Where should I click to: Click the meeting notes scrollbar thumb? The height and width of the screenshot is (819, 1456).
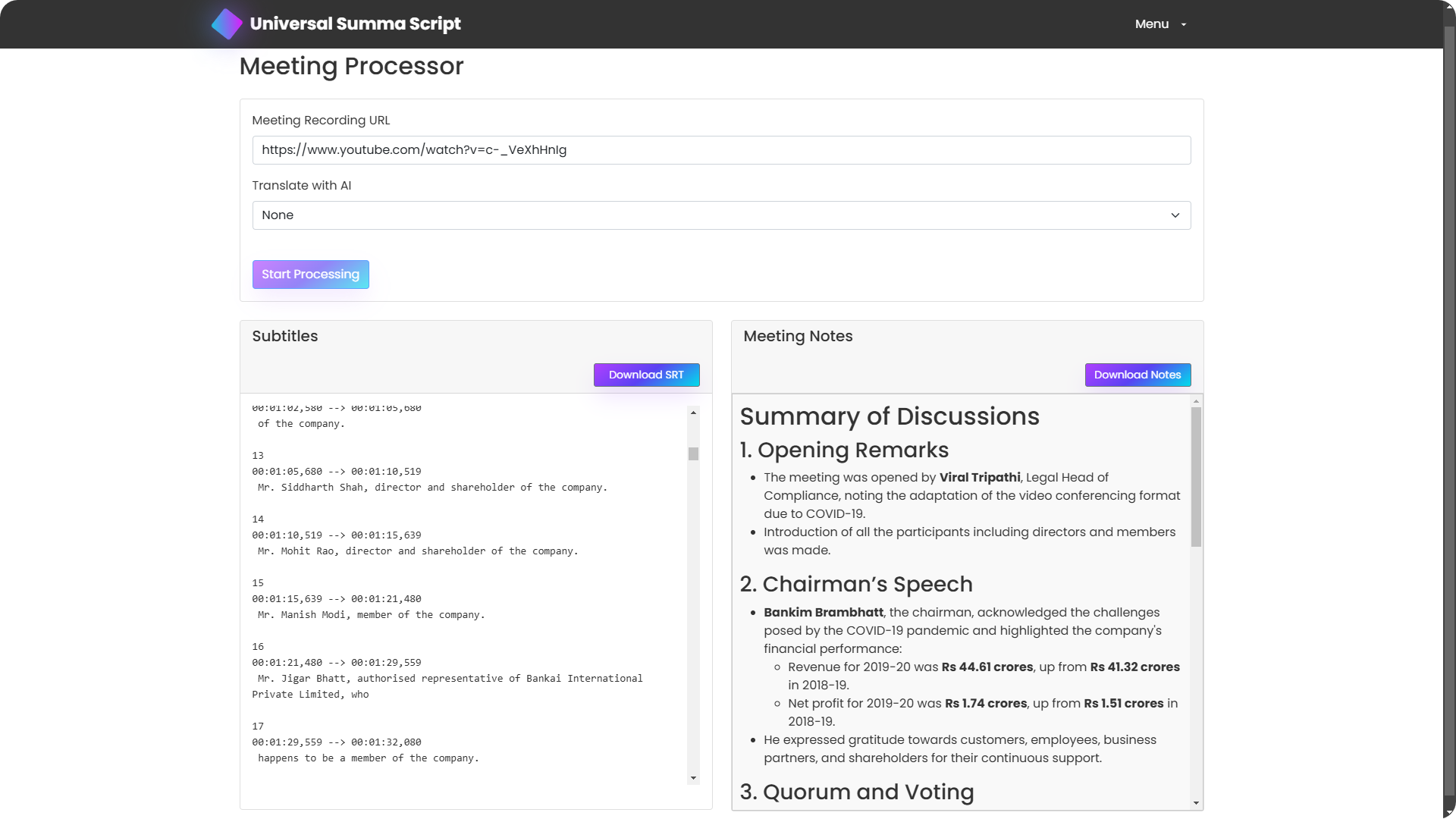[1196, 476]
